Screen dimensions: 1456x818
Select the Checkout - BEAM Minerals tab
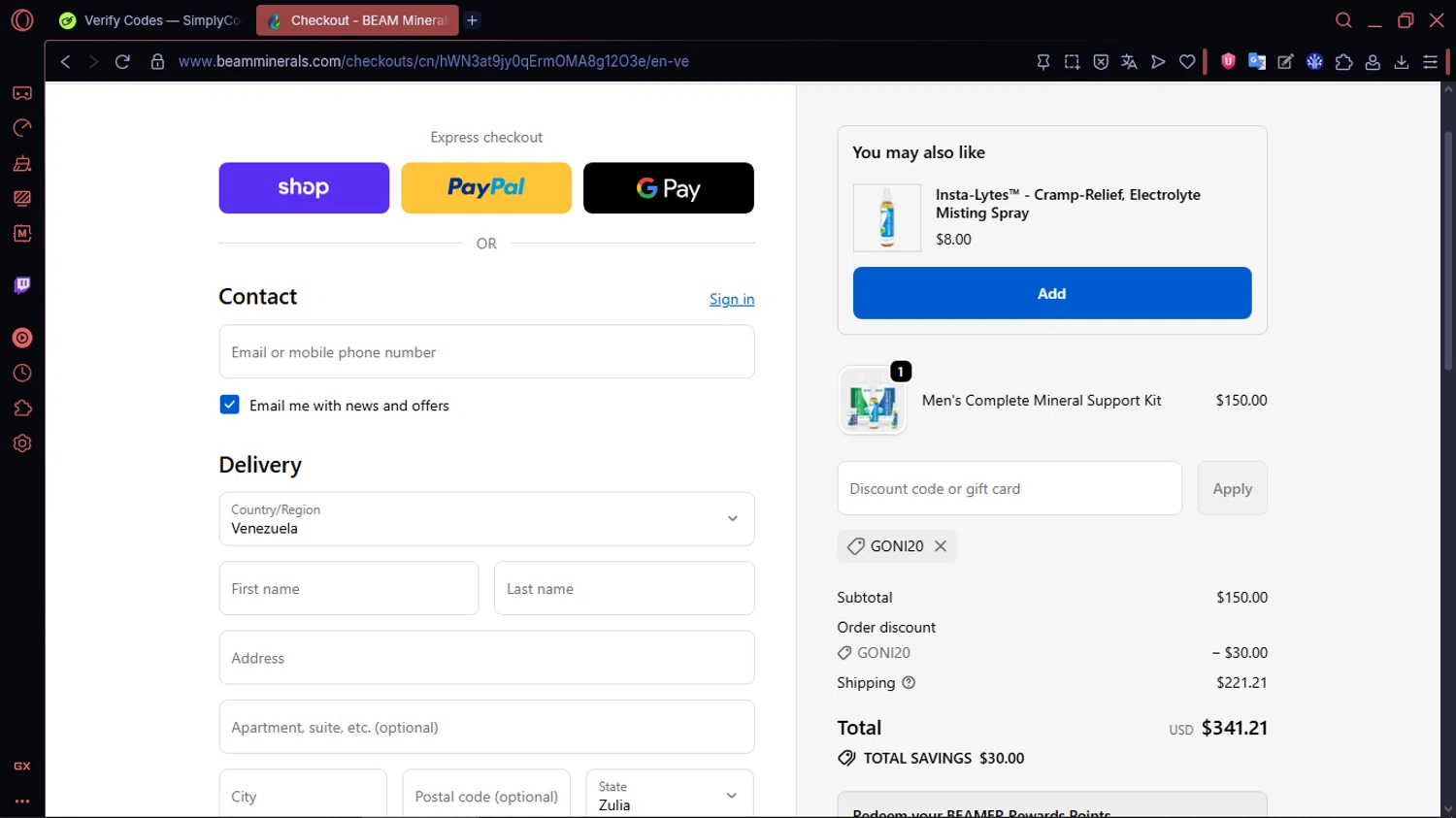point(357,20)
